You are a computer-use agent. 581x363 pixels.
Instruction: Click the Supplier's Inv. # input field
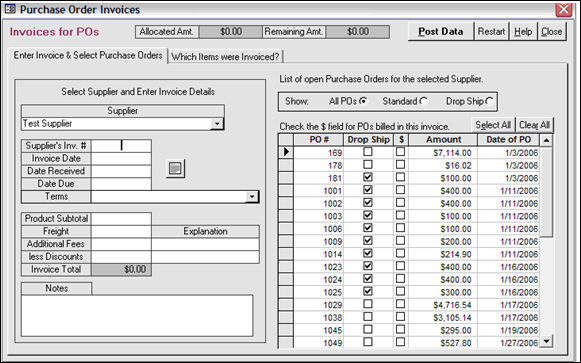121,146
